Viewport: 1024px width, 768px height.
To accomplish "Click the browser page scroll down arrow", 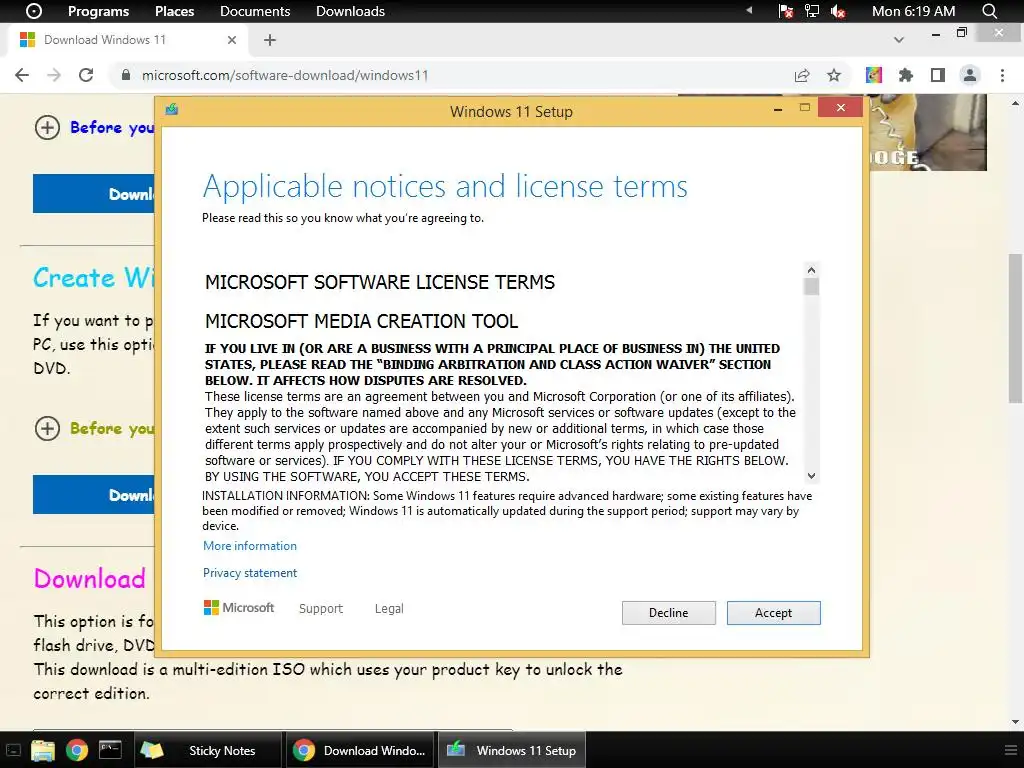I will pos(1015,722).
